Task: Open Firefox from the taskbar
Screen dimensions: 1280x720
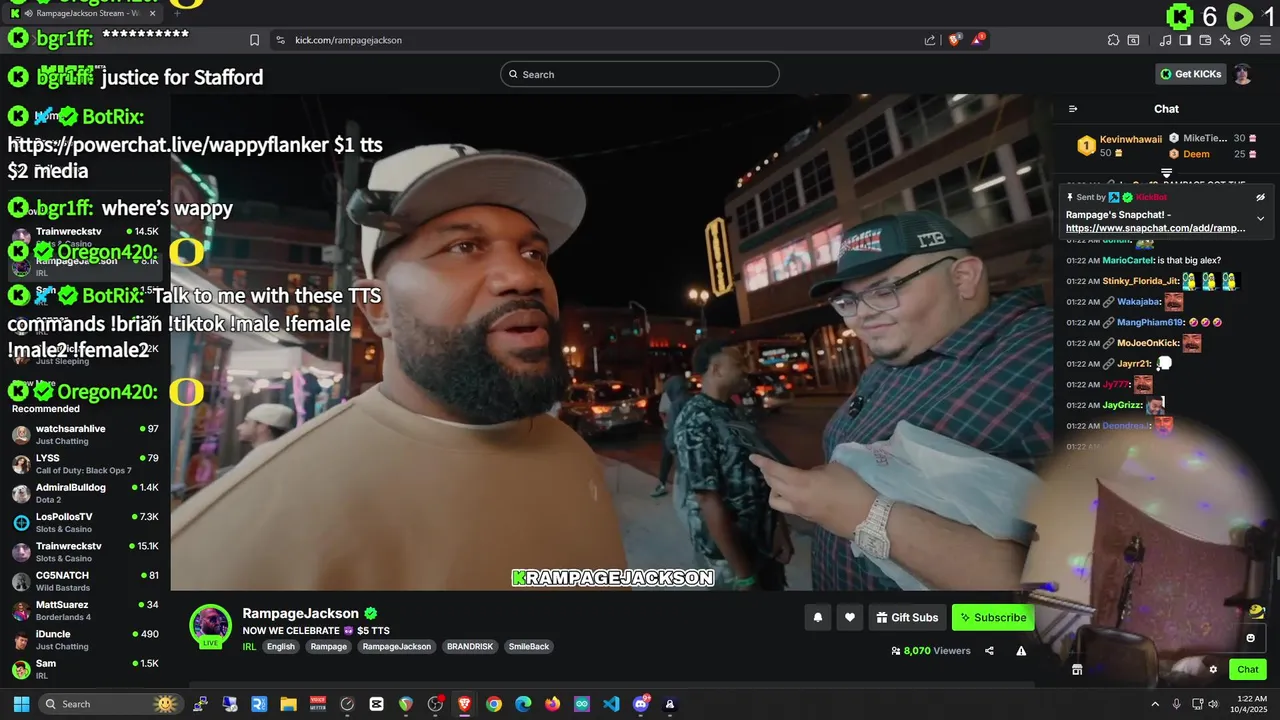Action: (553, 704)
